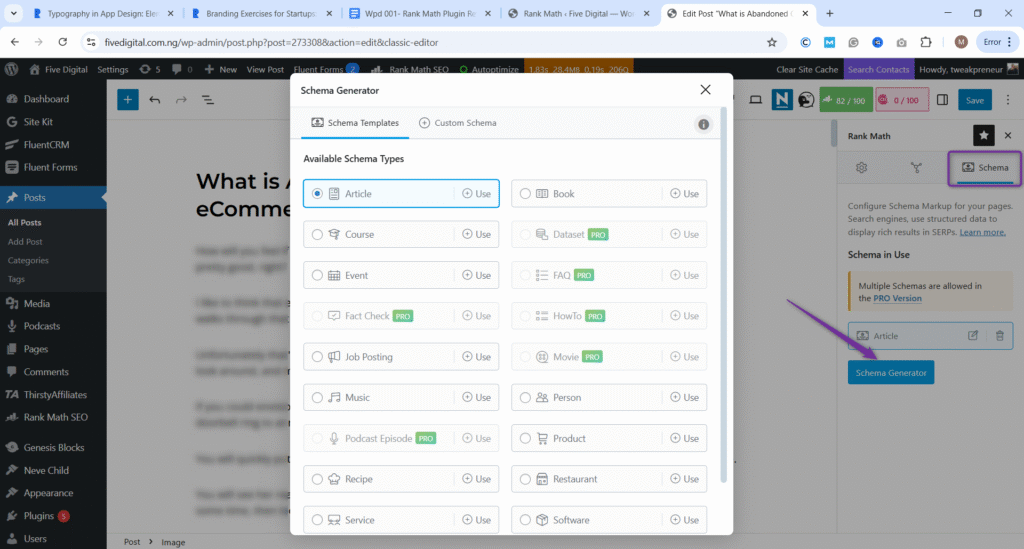Select the Book schema radio button
The image size is (1024, 549).
tap(525, 193)
